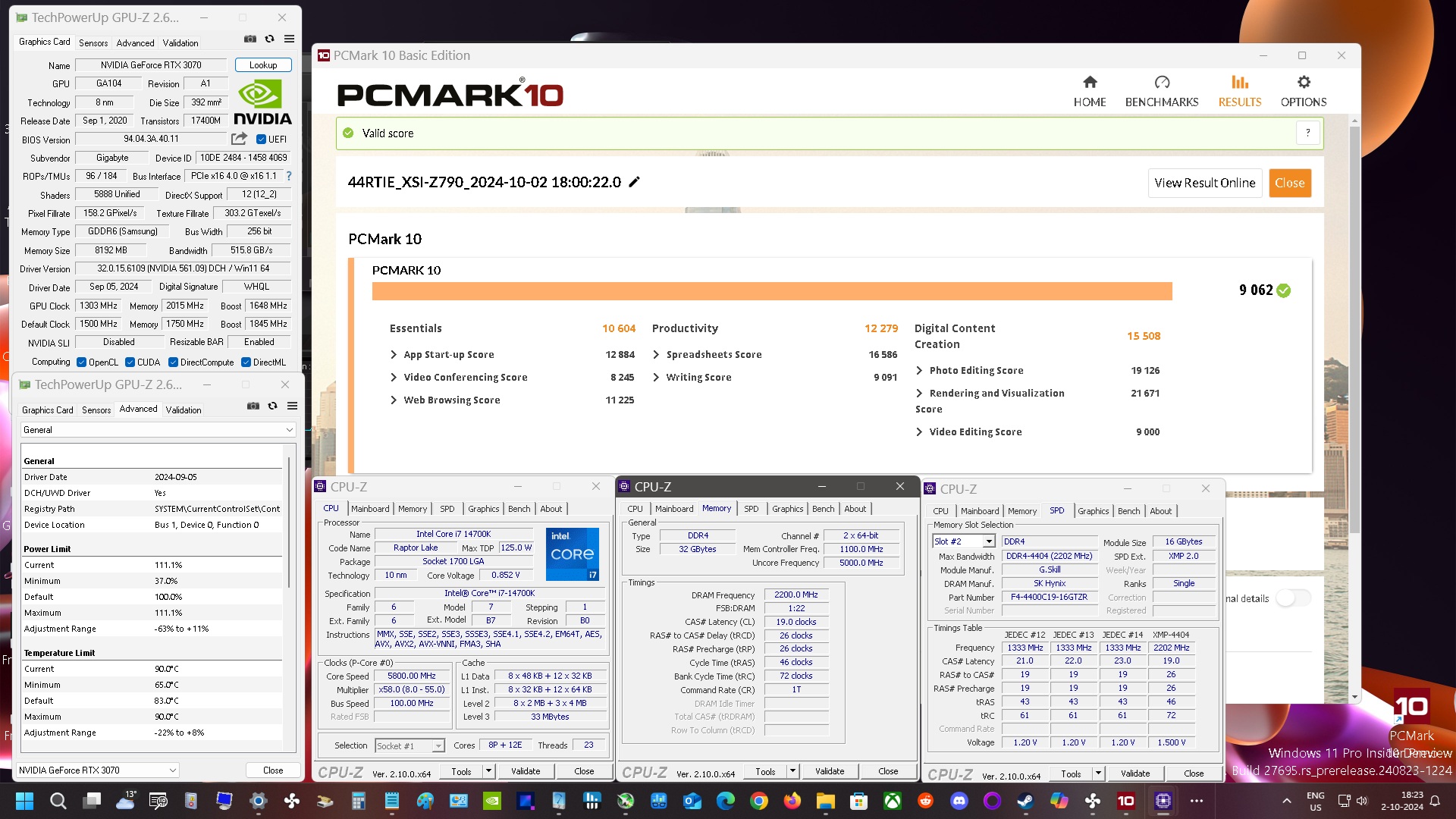Open taskbar Search
Viewport: 1456px width, 819px height.
pos(58,801)
